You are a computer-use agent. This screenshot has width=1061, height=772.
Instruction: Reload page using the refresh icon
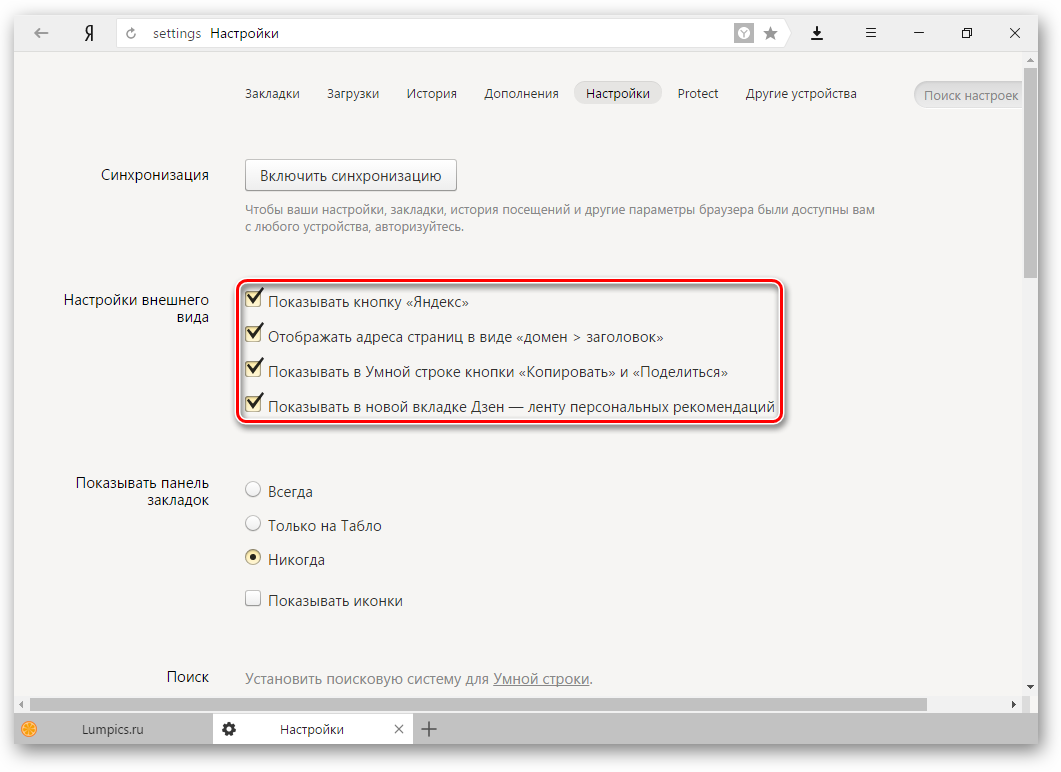click(131, 34)
